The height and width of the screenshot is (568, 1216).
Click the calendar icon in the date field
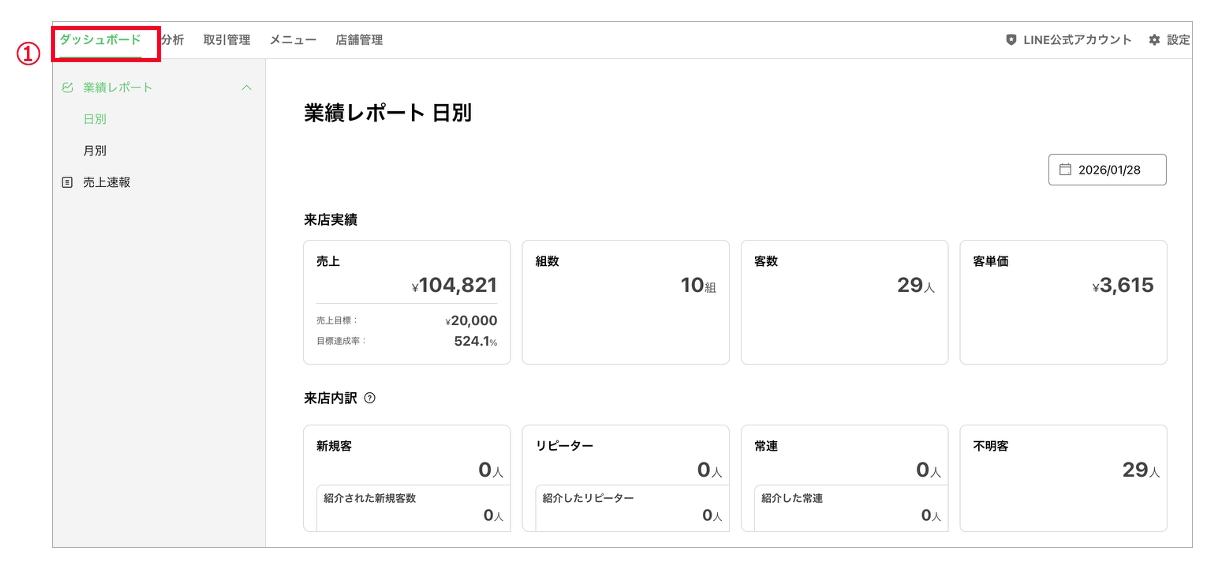click(x=1065, y=170)
